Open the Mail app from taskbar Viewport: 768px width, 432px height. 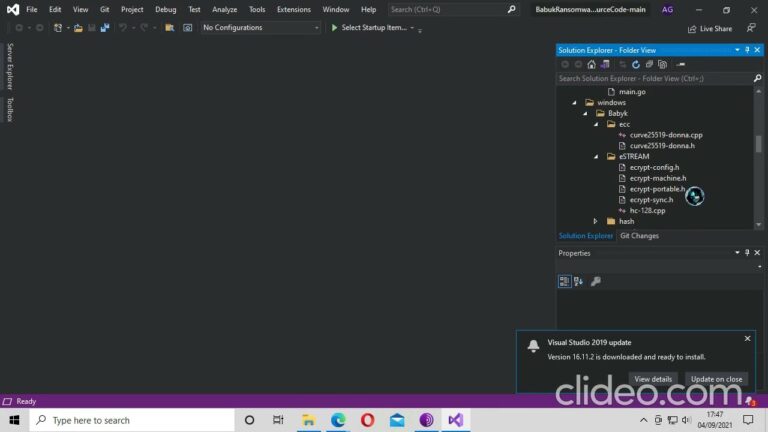click(x=397, y=420)
